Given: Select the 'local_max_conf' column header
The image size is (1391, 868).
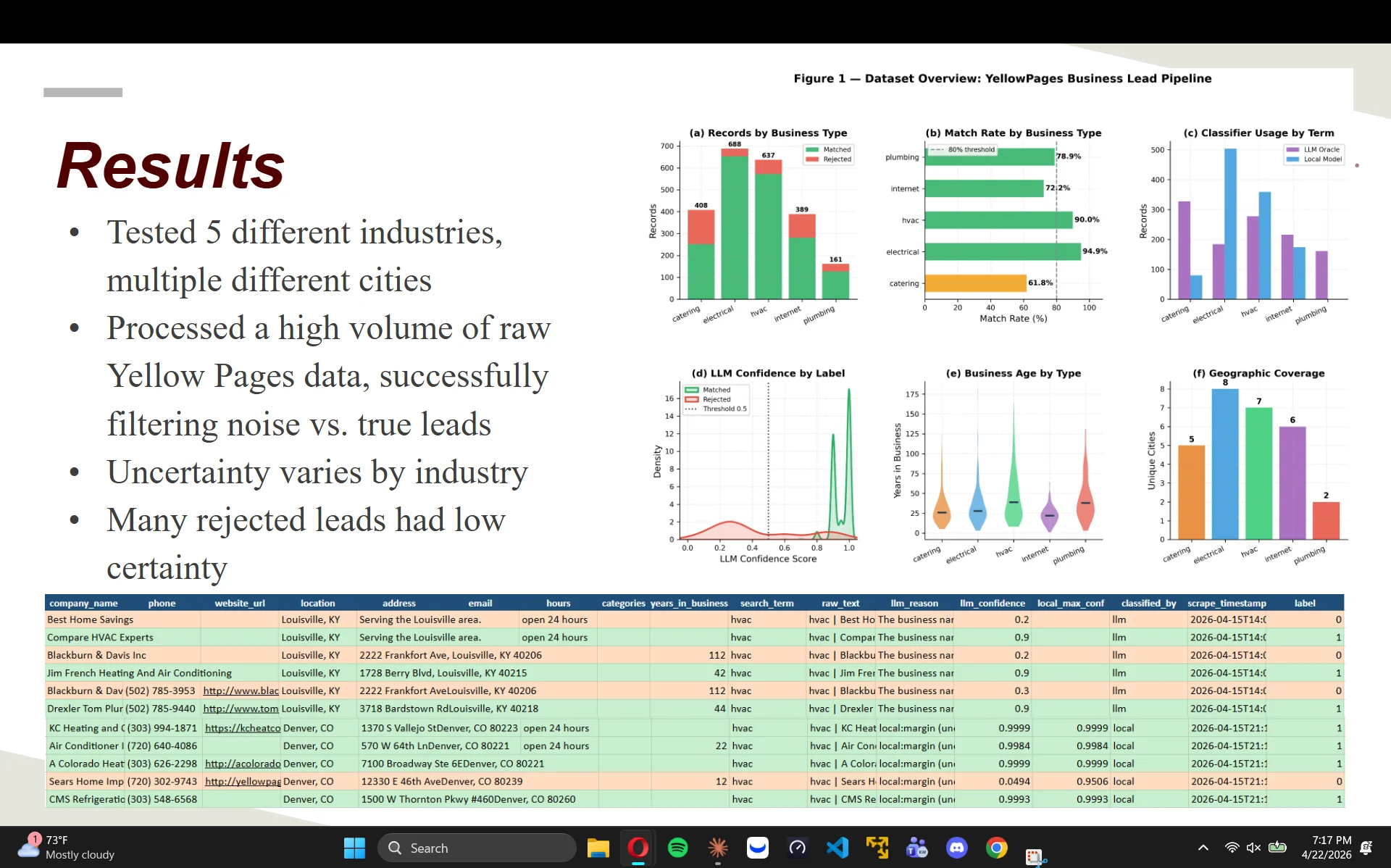Looking at the screenshot, I should coord(1071,603).
